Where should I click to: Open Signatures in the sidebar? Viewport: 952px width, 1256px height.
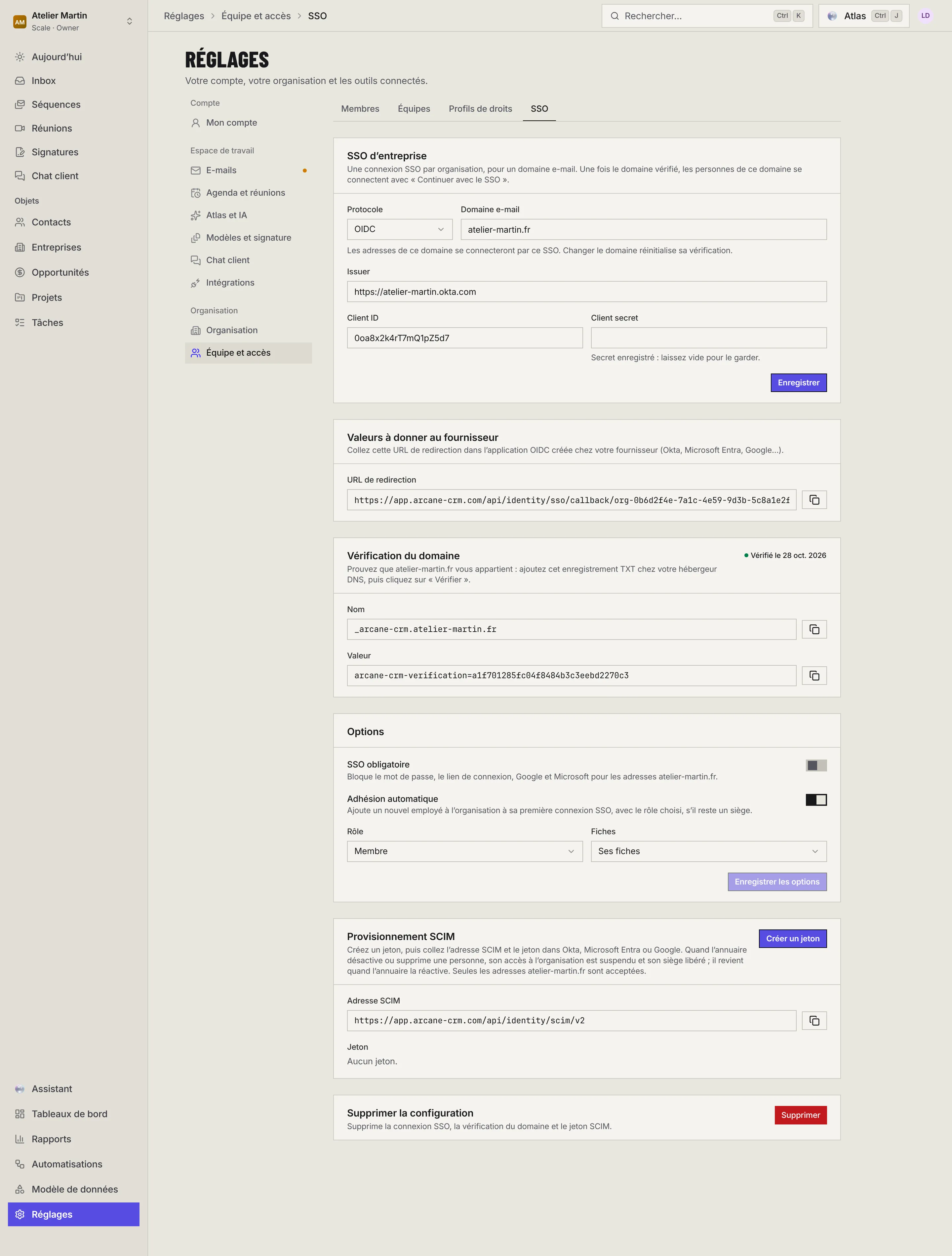pyautogui.click(x=74, y=152)
